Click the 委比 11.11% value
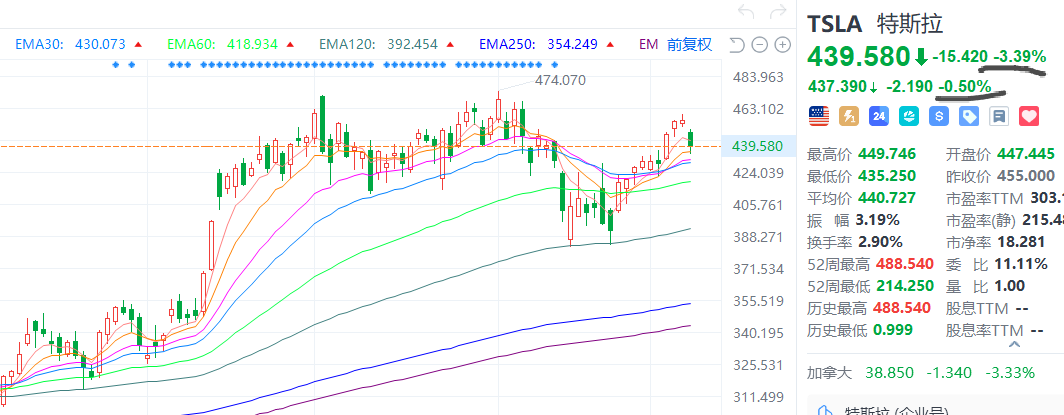 [1021, 264]
